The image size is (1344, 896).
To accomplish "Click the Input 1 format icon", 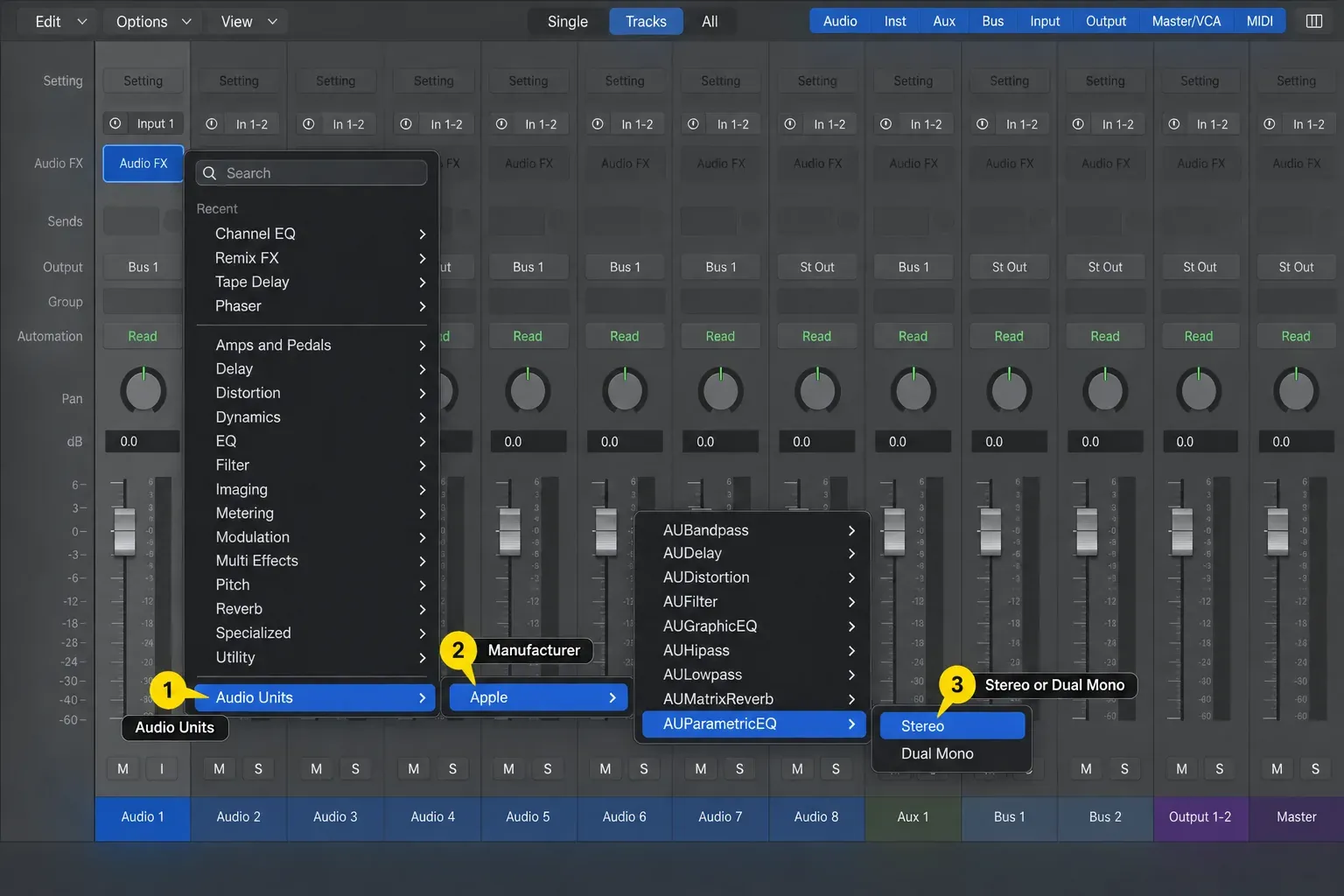I will point(115,124).
